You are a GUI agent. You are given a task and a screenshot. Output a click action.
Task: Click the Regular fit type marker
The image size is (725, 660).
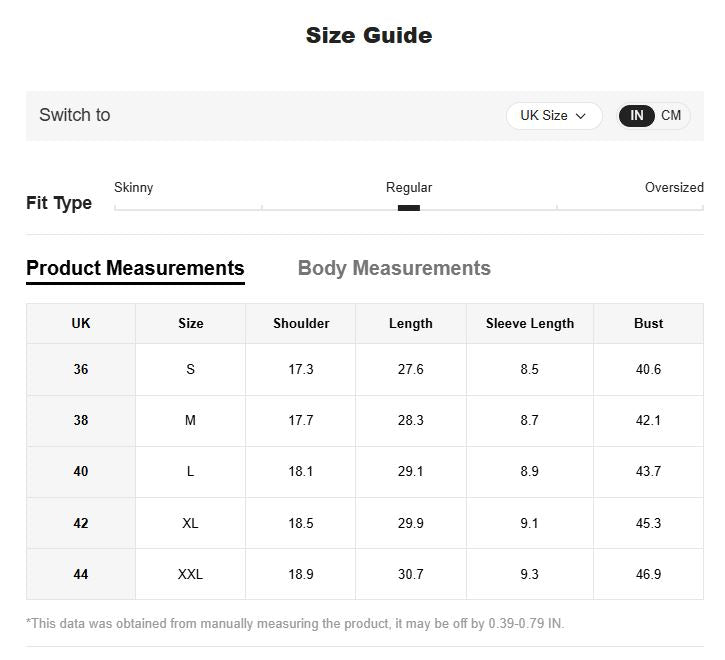(409, 208)
